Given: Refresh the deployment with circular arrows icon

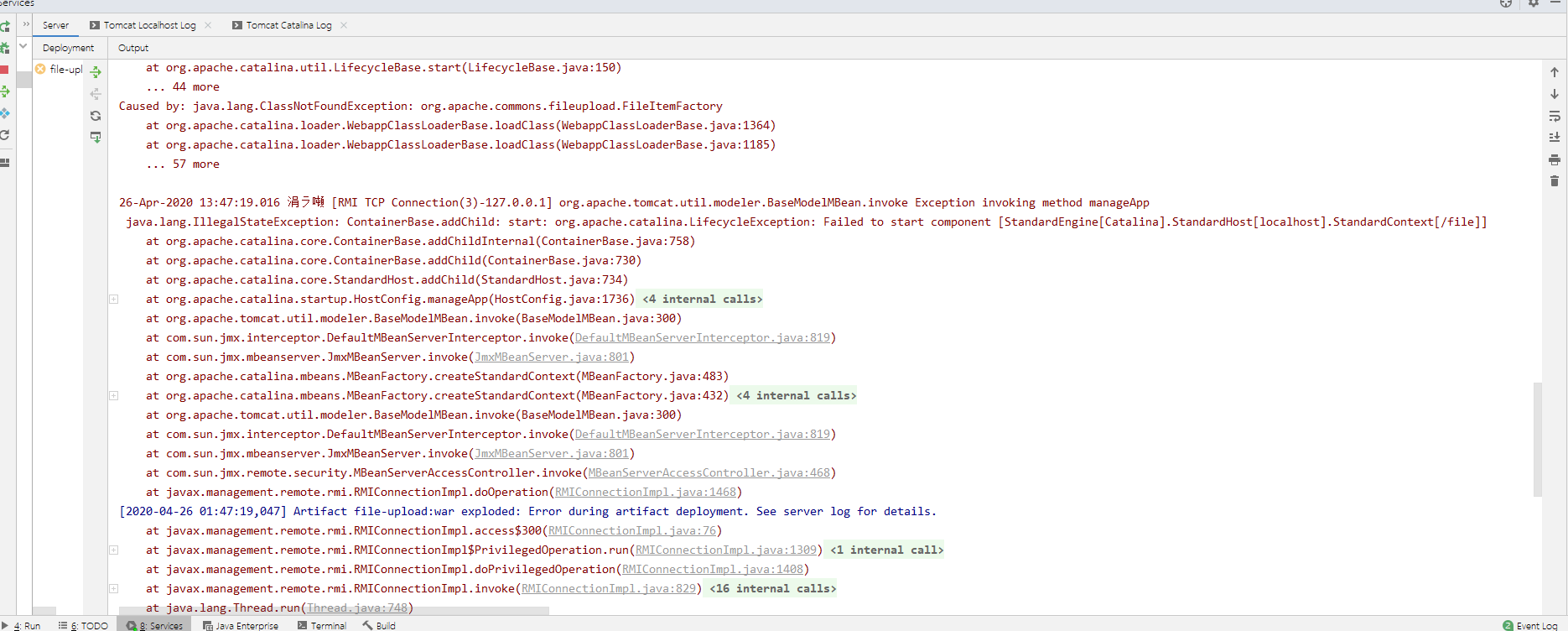Looking at the screenshot, I should (96, 116).
